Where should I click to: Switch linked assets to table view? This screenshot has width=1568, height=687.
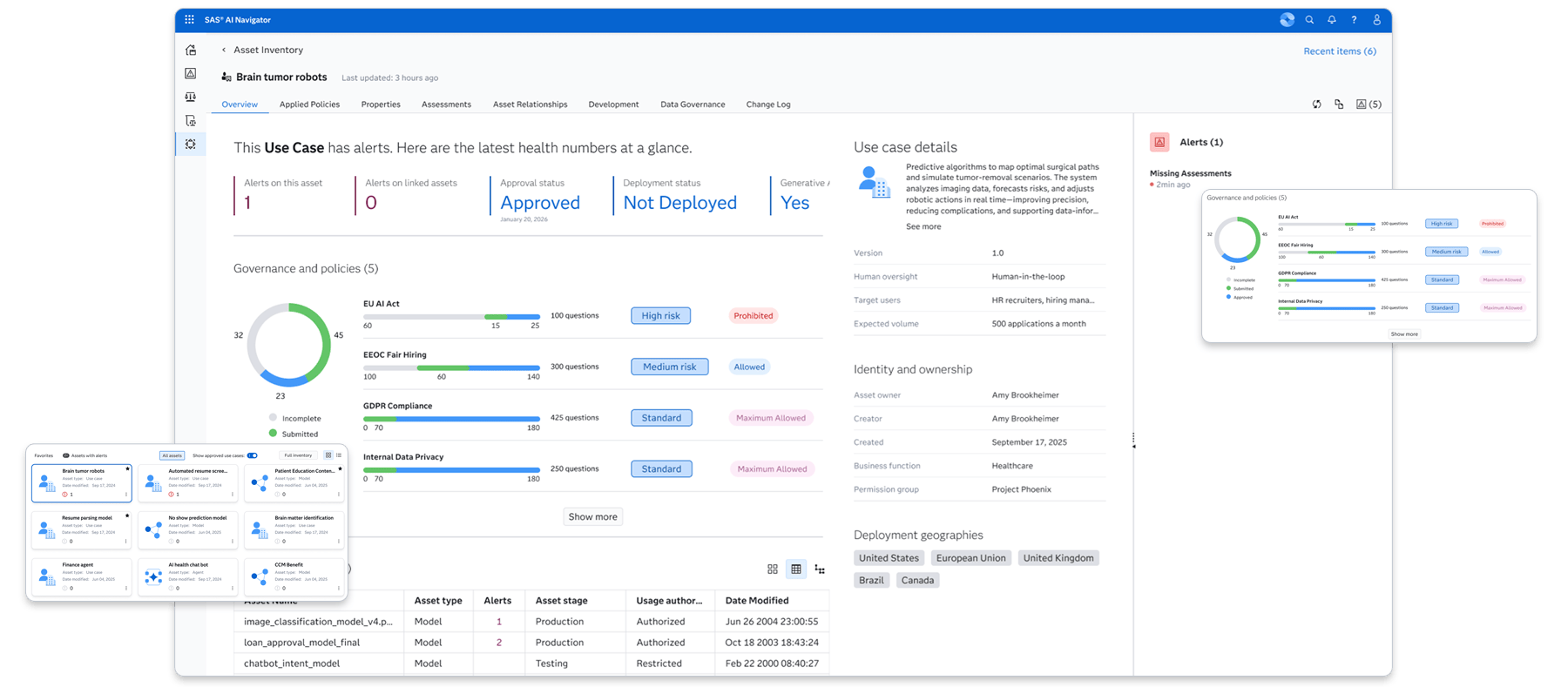(796, 569)
